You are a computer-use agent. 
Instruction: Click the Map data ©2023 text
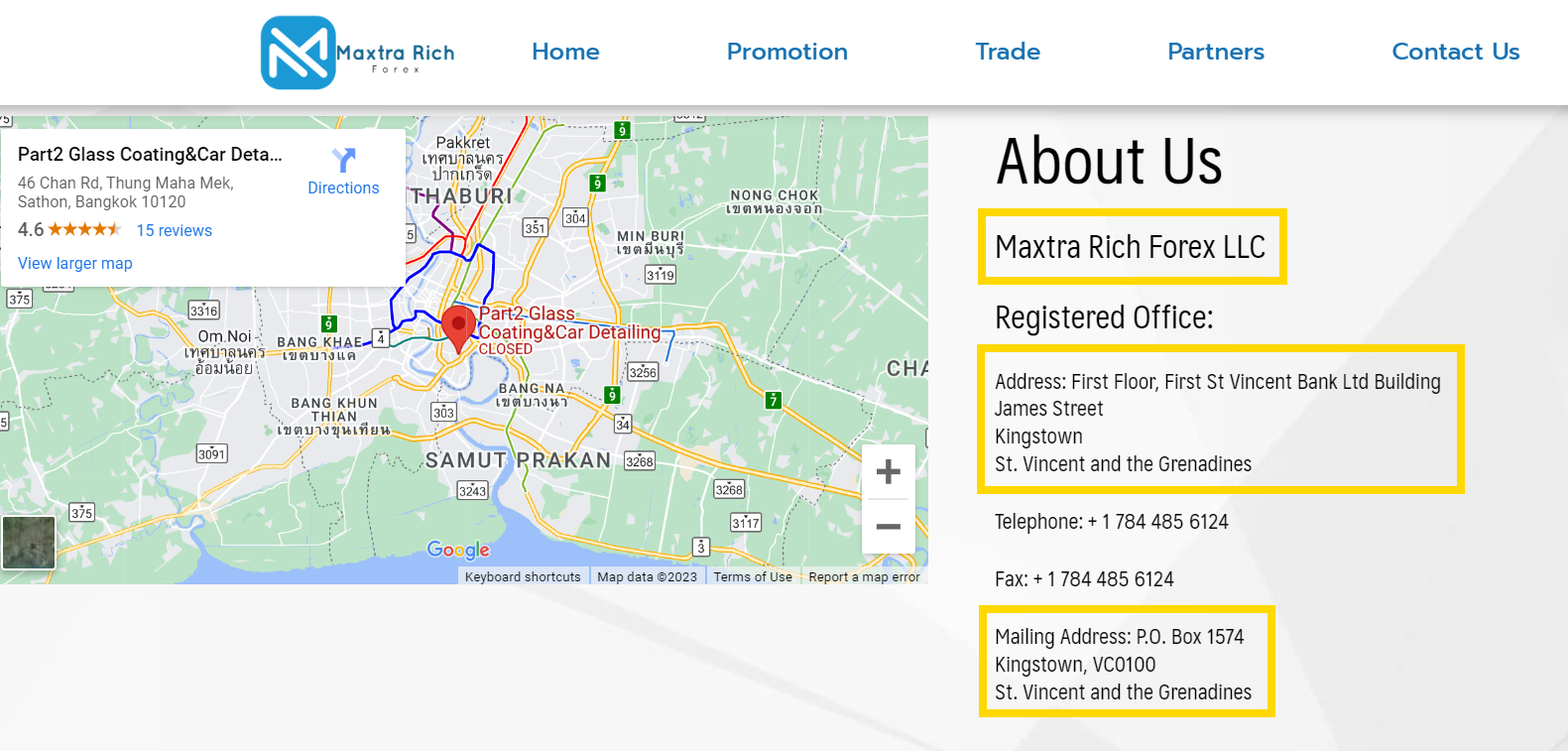pyautogui.click(x=647, y=576)
